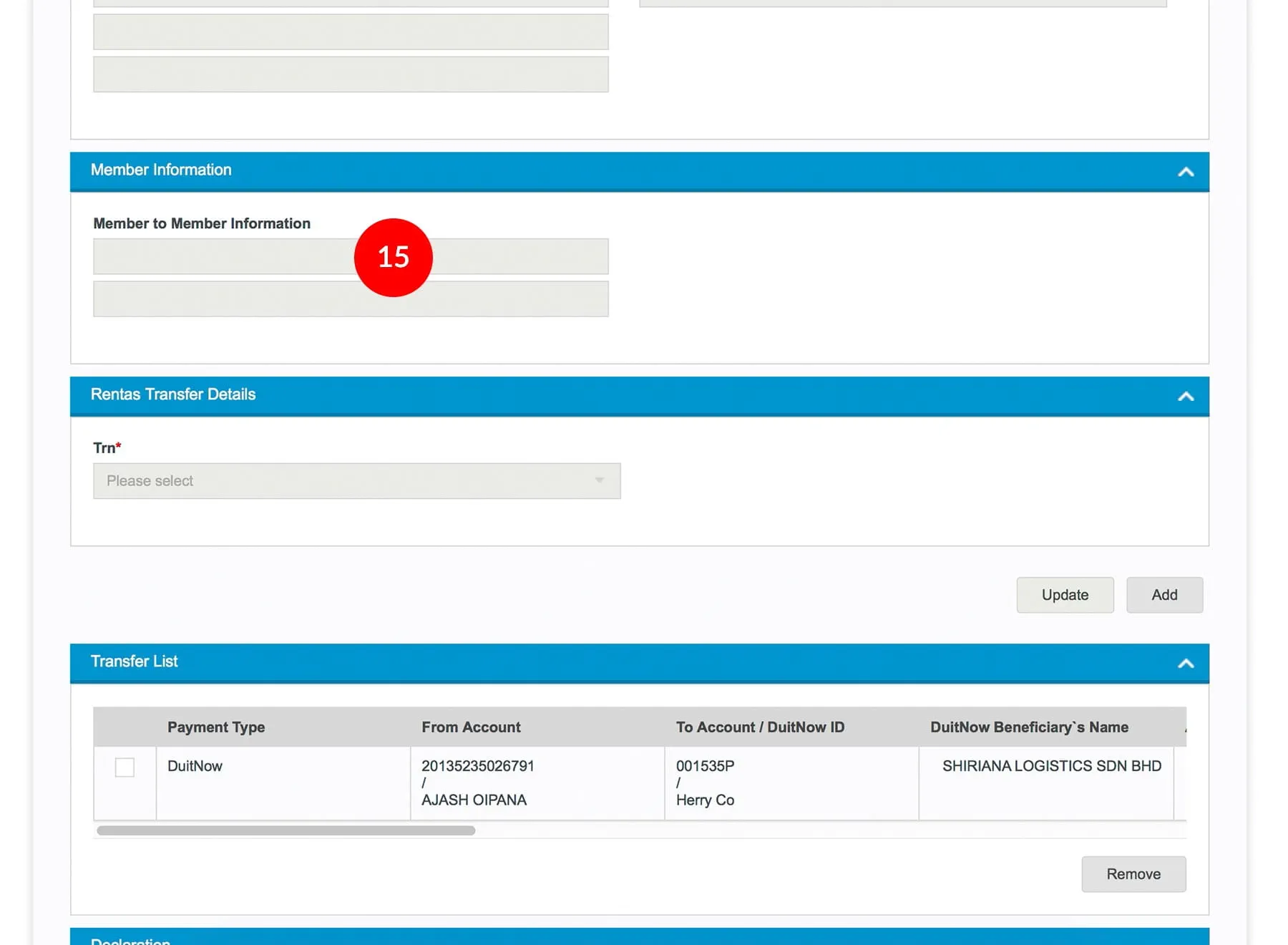Viewport: 1288px width, 945px height.
Task: Collapse the Transfer List section chevron
Action: pos(1185,663)
